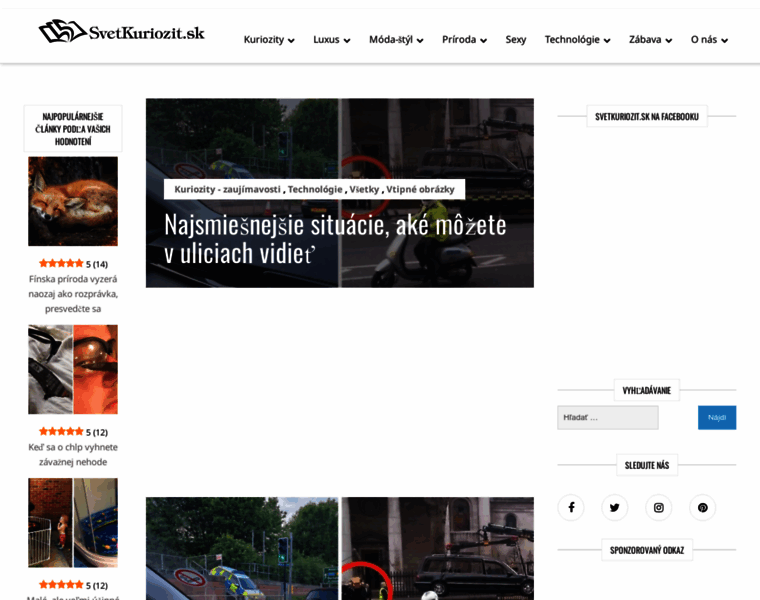This screenshot has width=760, height=600.
Task: Open the Móda-štýl menu item
Action: (391, 40)
